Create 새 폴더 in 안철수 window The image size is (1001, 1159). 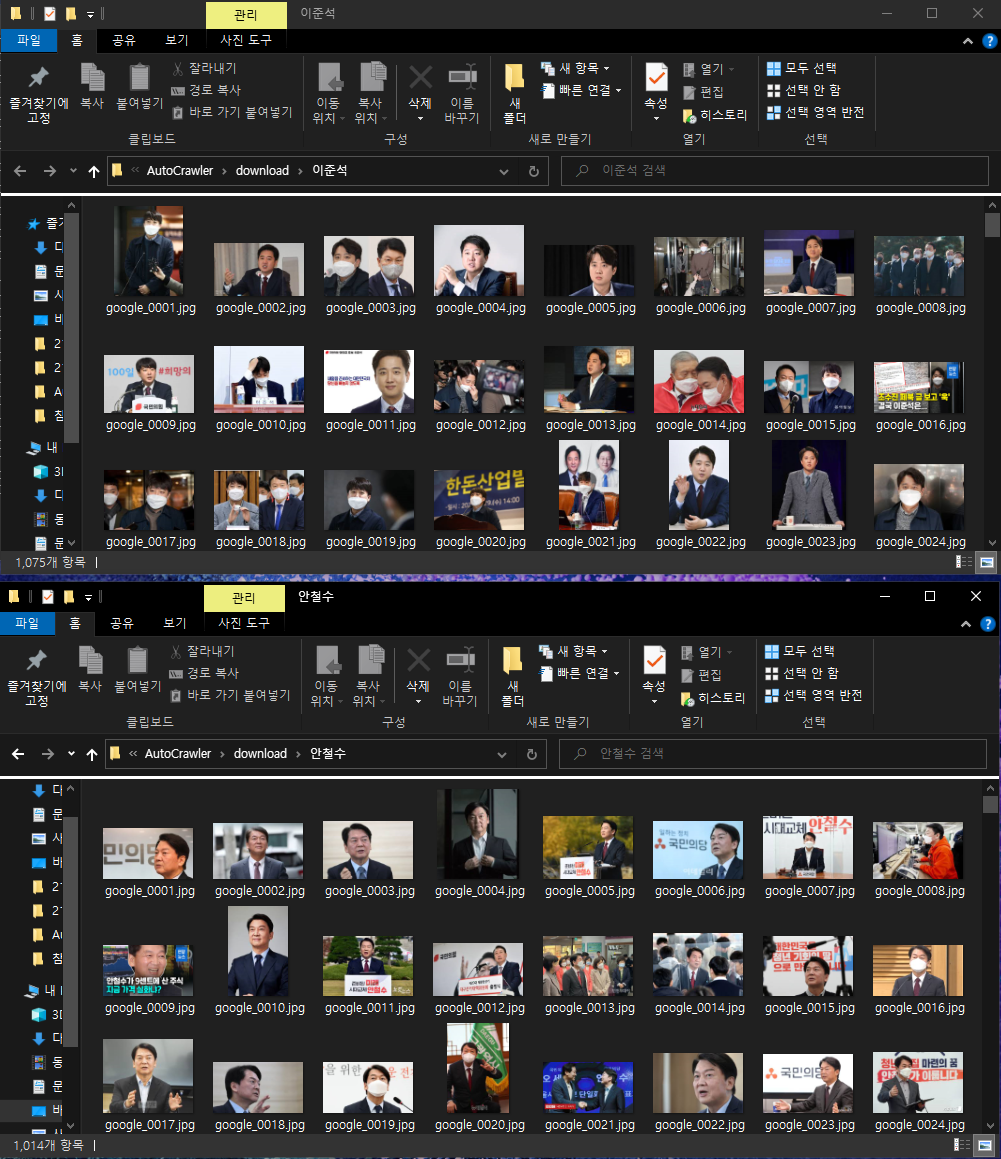512,678
